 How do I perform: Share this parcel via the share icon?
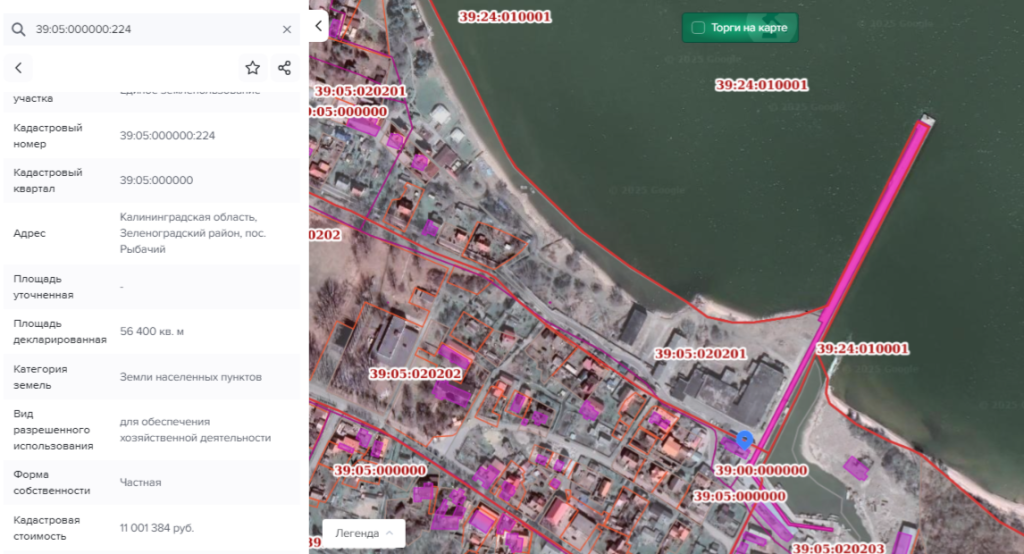284,68
